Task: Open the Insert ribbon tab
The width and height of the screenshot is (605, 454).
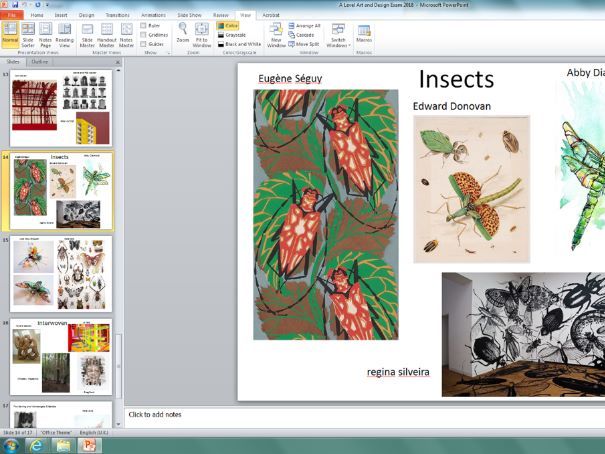Action: (61, 15)
